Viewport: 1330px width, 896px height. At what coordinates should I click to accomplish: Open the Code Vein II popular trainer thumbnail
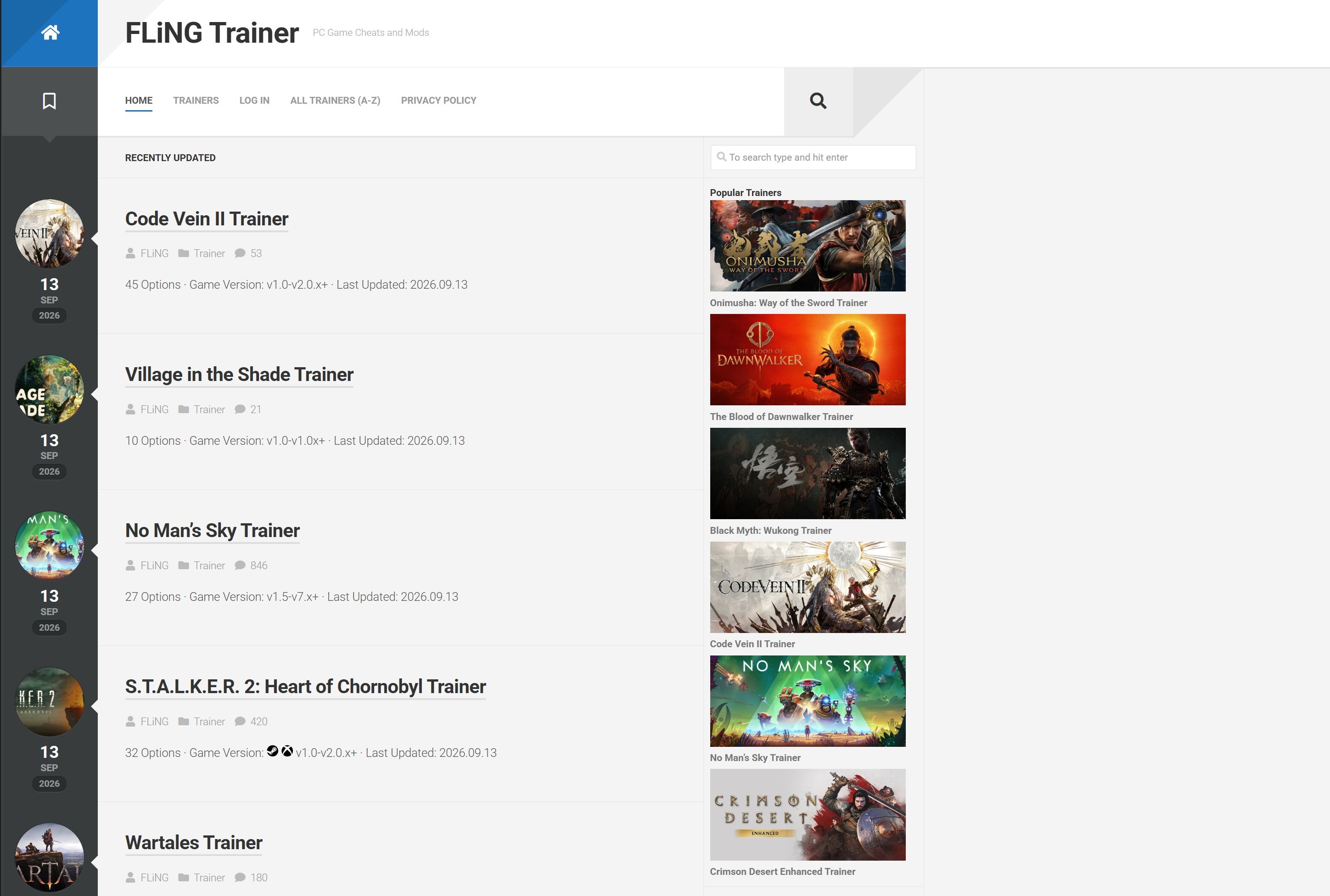[x=808, y=587]
